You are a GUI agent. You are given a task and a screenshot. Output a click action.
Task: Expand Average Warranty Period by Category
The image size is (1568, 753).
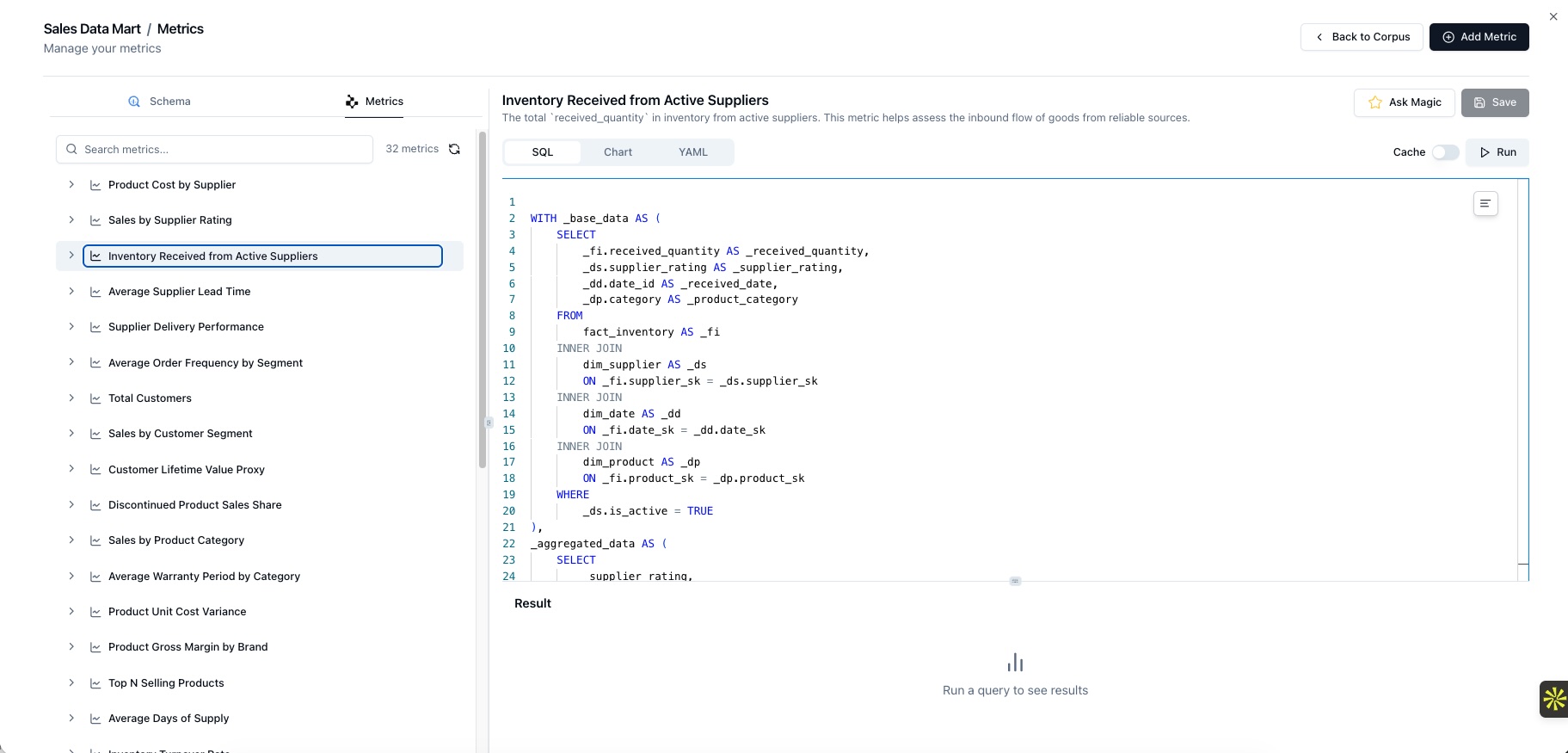71,576
